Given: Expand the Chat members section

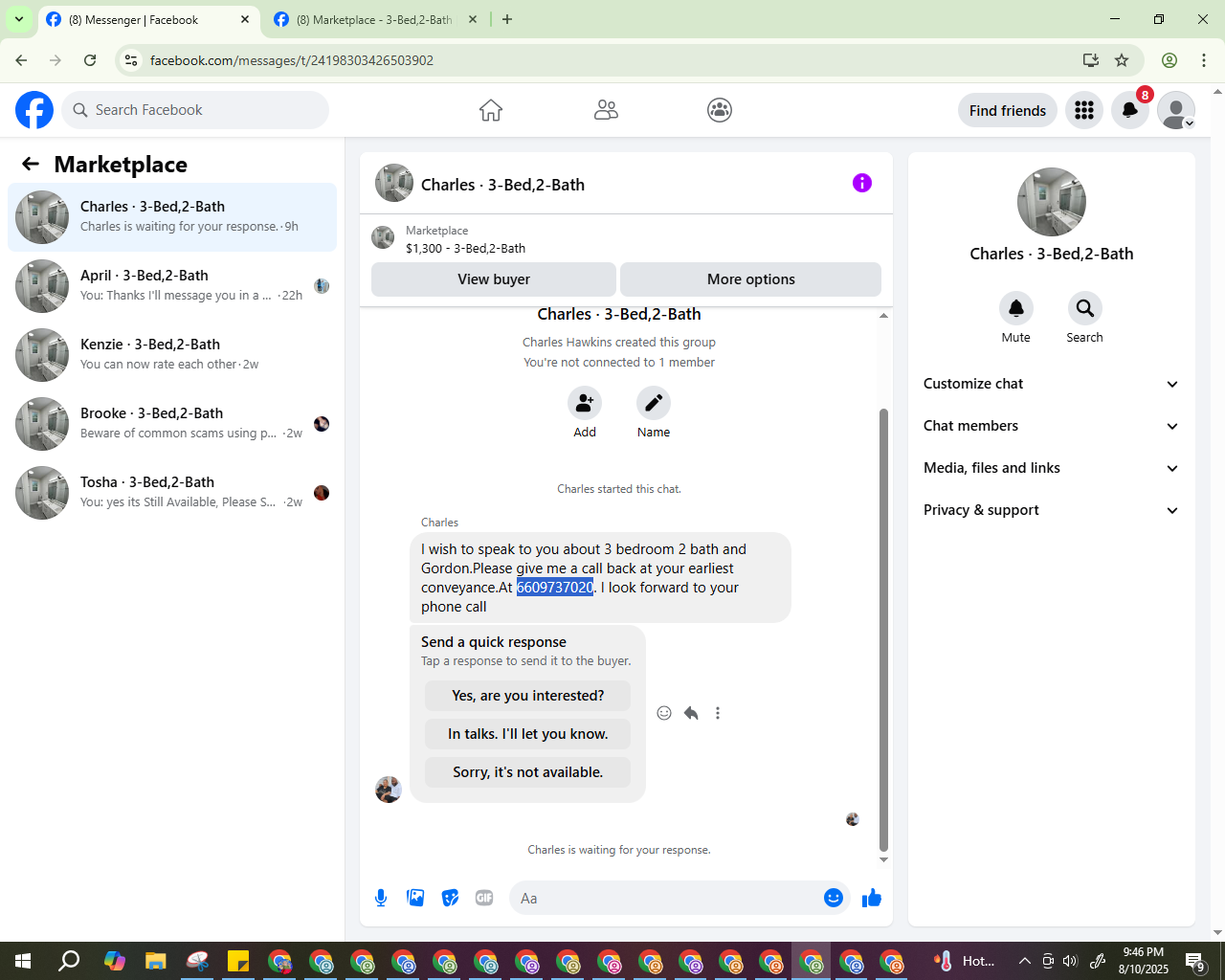Looking at the screenshot, I should click(x=1052, y=426).
